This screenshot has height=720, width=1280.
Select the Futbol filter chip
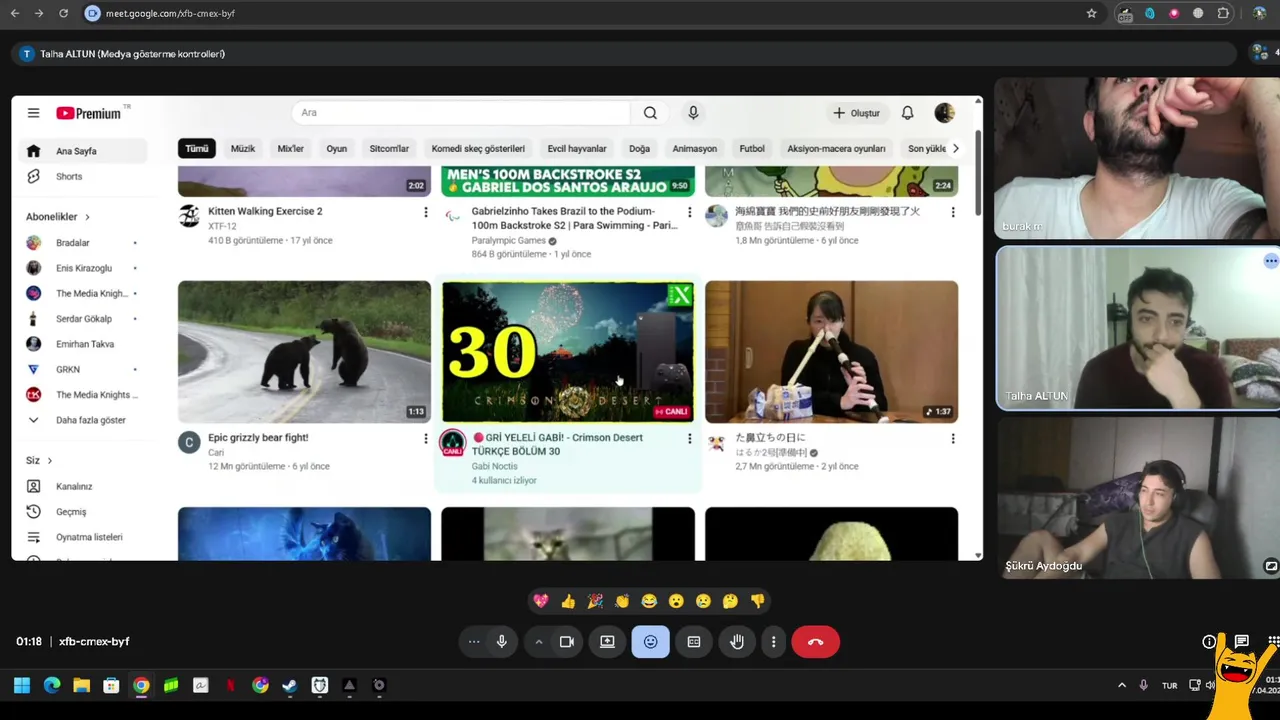coord(752,148)
